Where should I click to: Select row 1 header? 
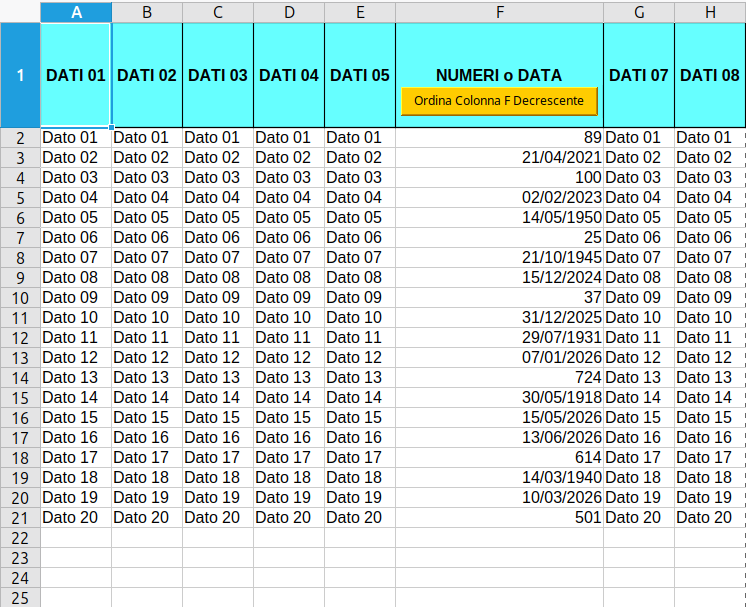pyautogui.click(x=20, y=75)
